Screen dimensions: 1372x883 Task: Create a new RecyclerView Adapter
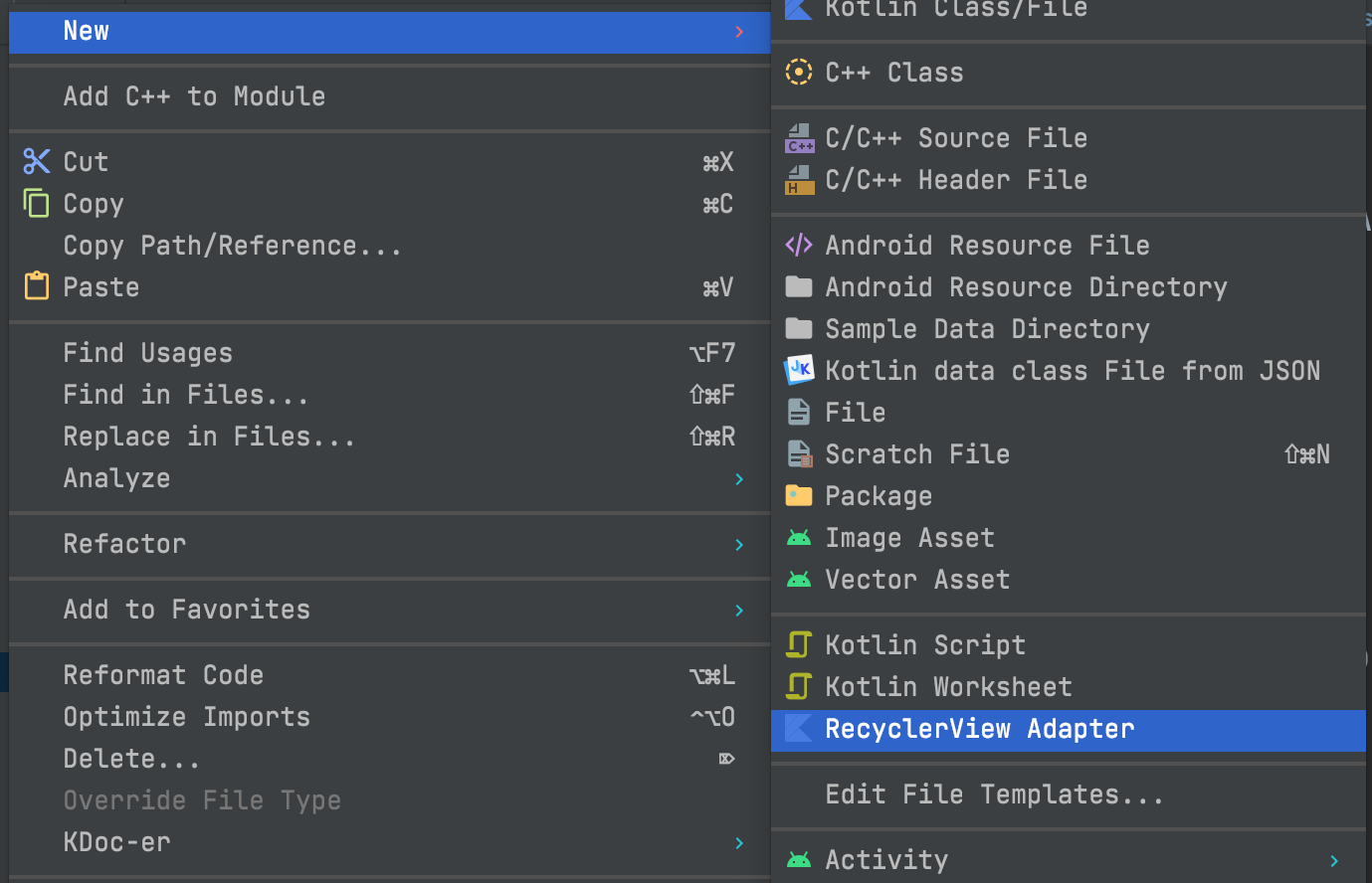click(1069, 729)
